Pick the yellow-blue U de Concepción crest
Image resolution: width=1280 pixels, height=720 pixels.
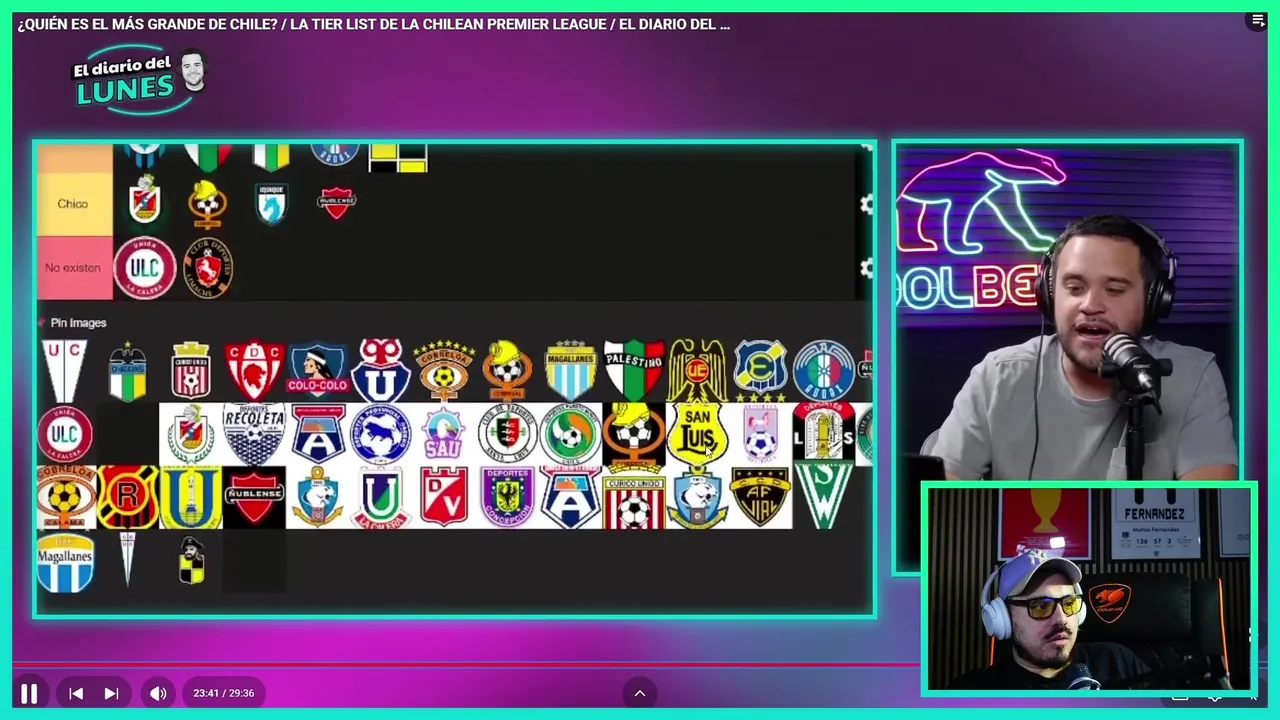(x=191, y=497)
